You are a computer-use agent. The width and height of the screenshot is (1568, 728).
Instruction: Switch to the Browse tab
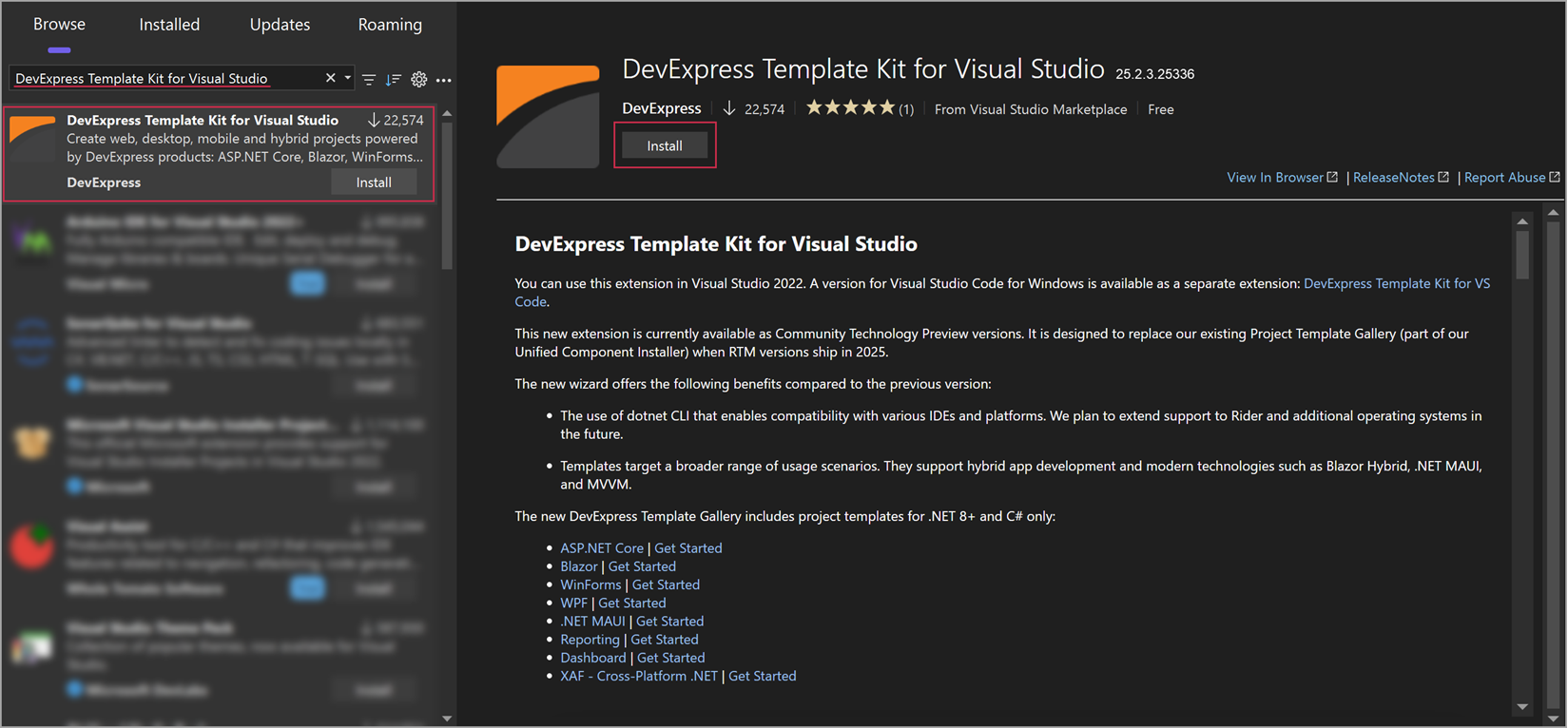tap(59, 25)
